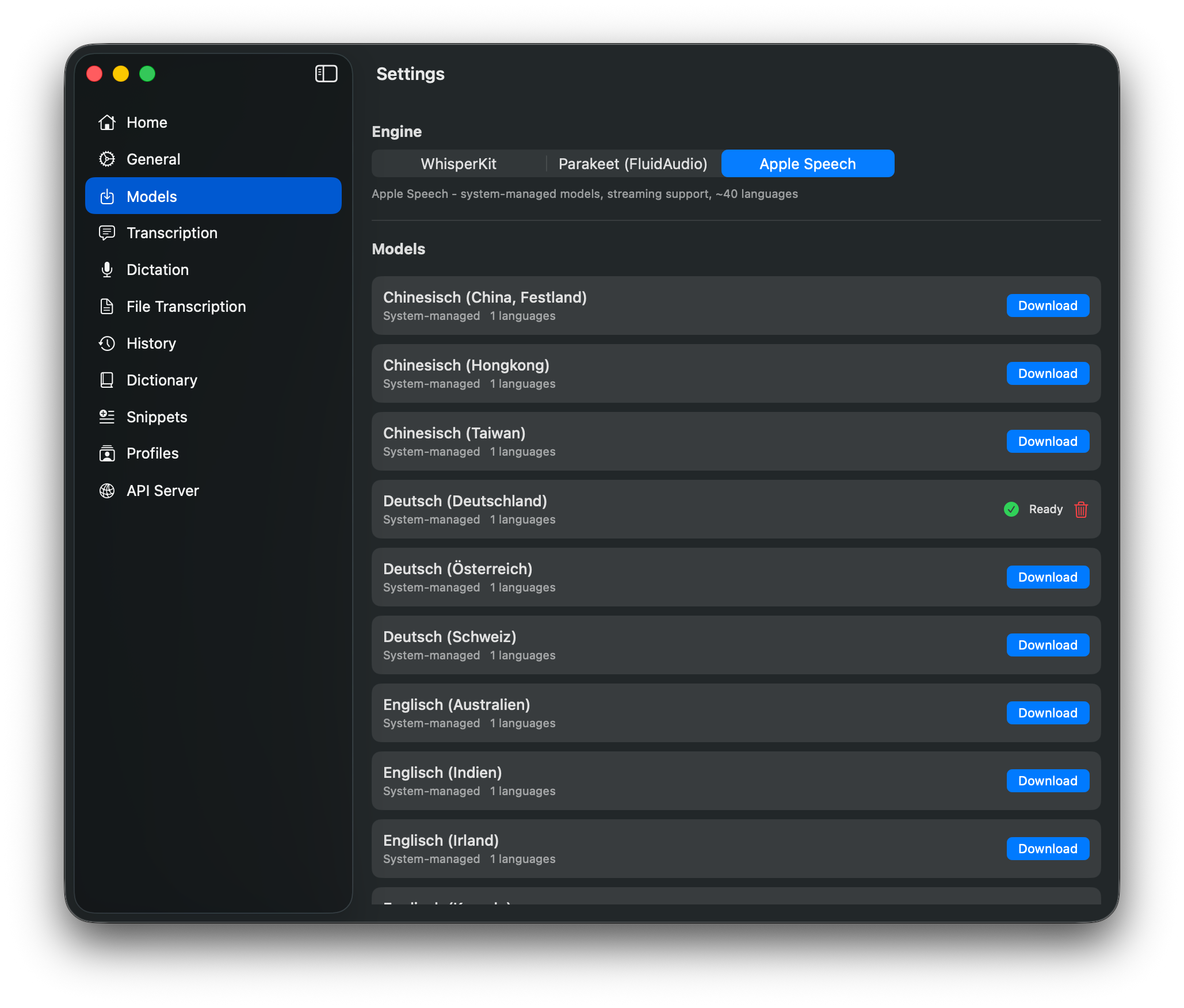Toggle the sidebar with the panel icon

326,74
